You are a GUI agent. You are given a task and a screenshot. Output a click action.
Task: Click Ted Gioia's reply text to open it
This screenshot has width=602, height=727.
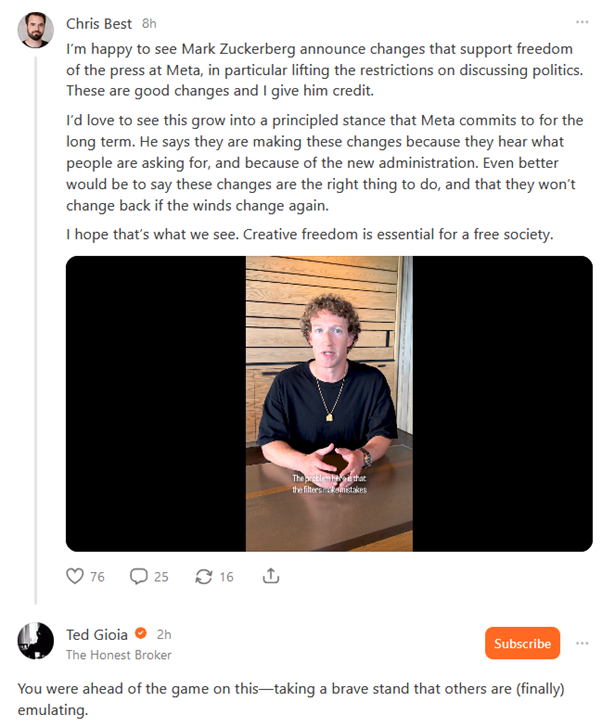pos(290,701)
